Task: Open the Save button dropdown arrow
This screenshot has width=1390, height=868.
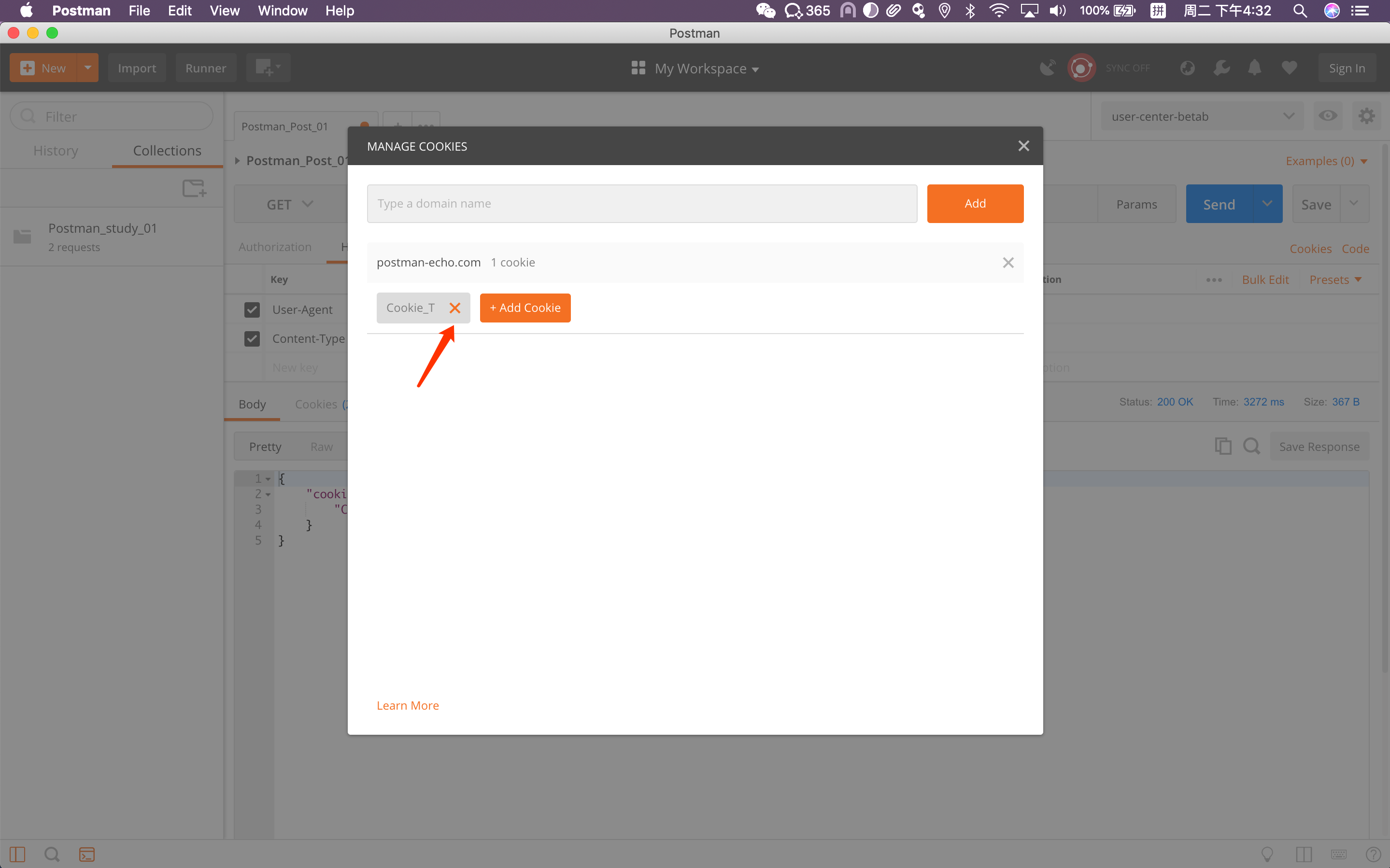Action: pos(1354,203)
